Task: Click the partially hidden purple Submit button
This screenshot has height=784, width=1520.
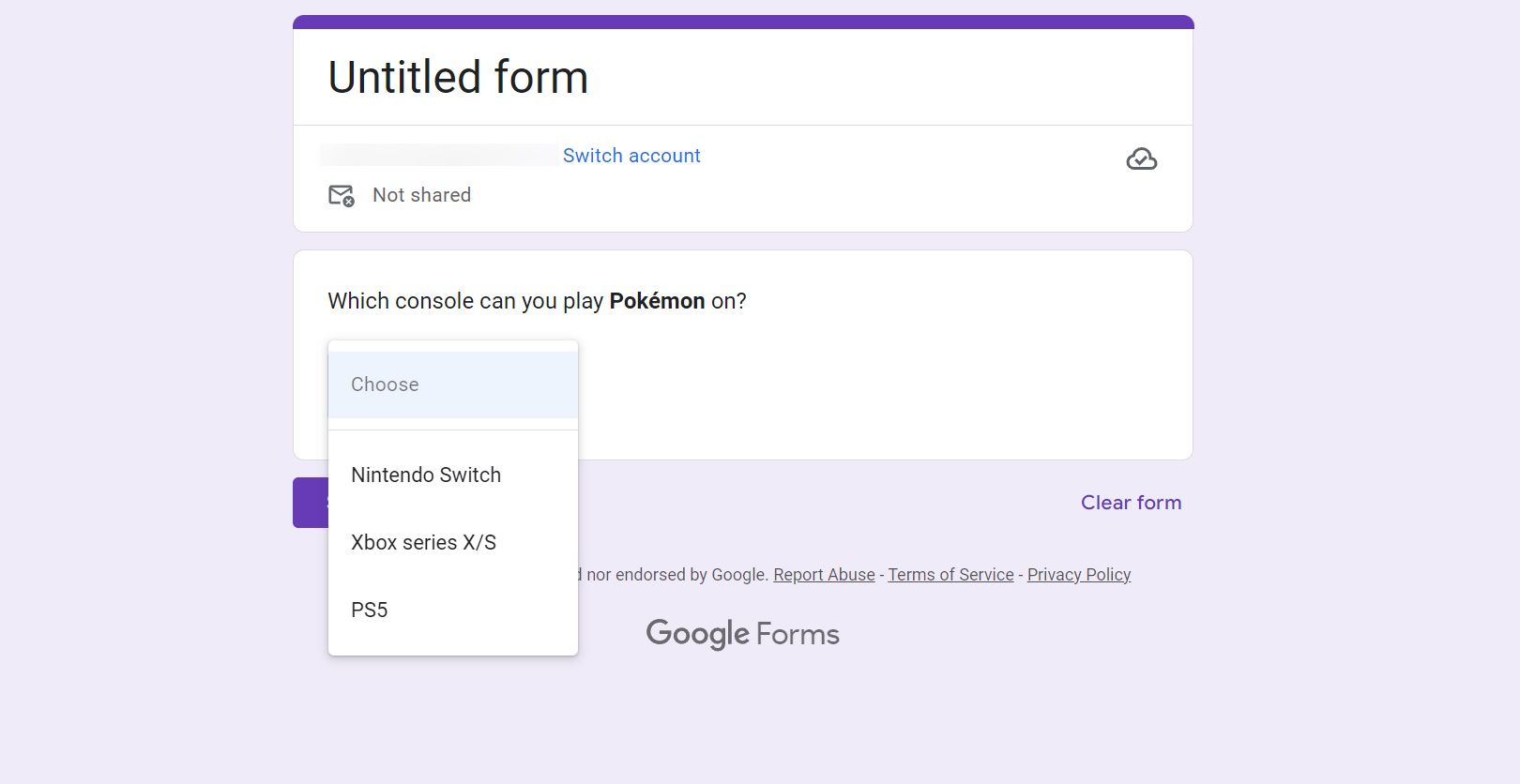Action: pyautogui.click(x=311, y=503)
